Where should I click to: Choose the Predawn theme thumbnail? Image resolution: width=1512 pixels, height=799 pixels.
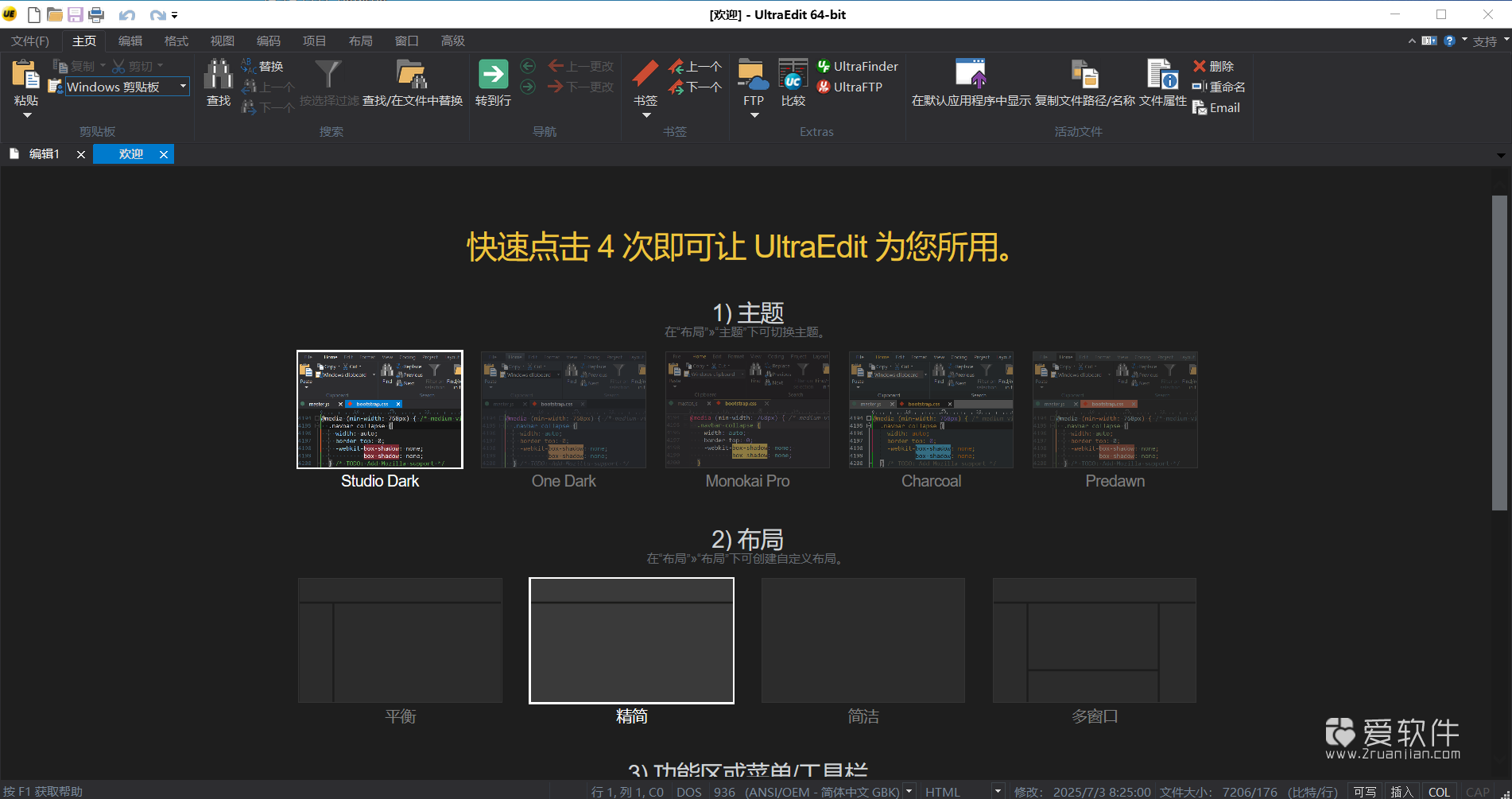coord(1115,409)
